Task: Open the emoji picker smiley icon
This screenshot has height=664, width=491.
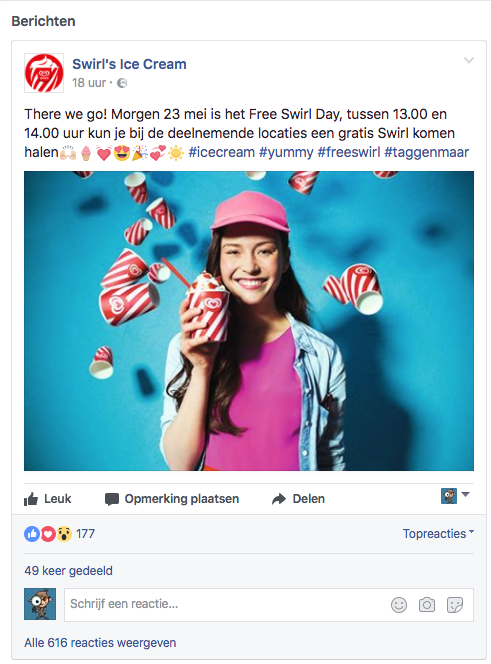Action: [x=399, y=605]
